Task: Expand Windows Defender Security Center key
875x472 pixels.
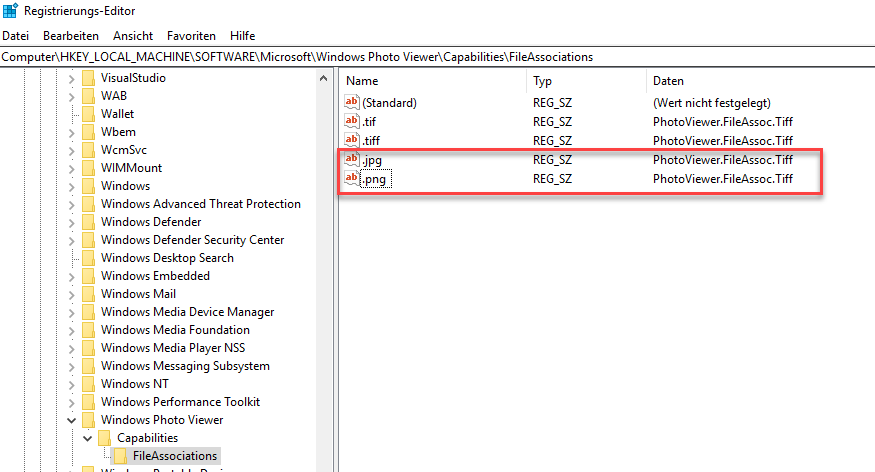Action: coord(71,240)
